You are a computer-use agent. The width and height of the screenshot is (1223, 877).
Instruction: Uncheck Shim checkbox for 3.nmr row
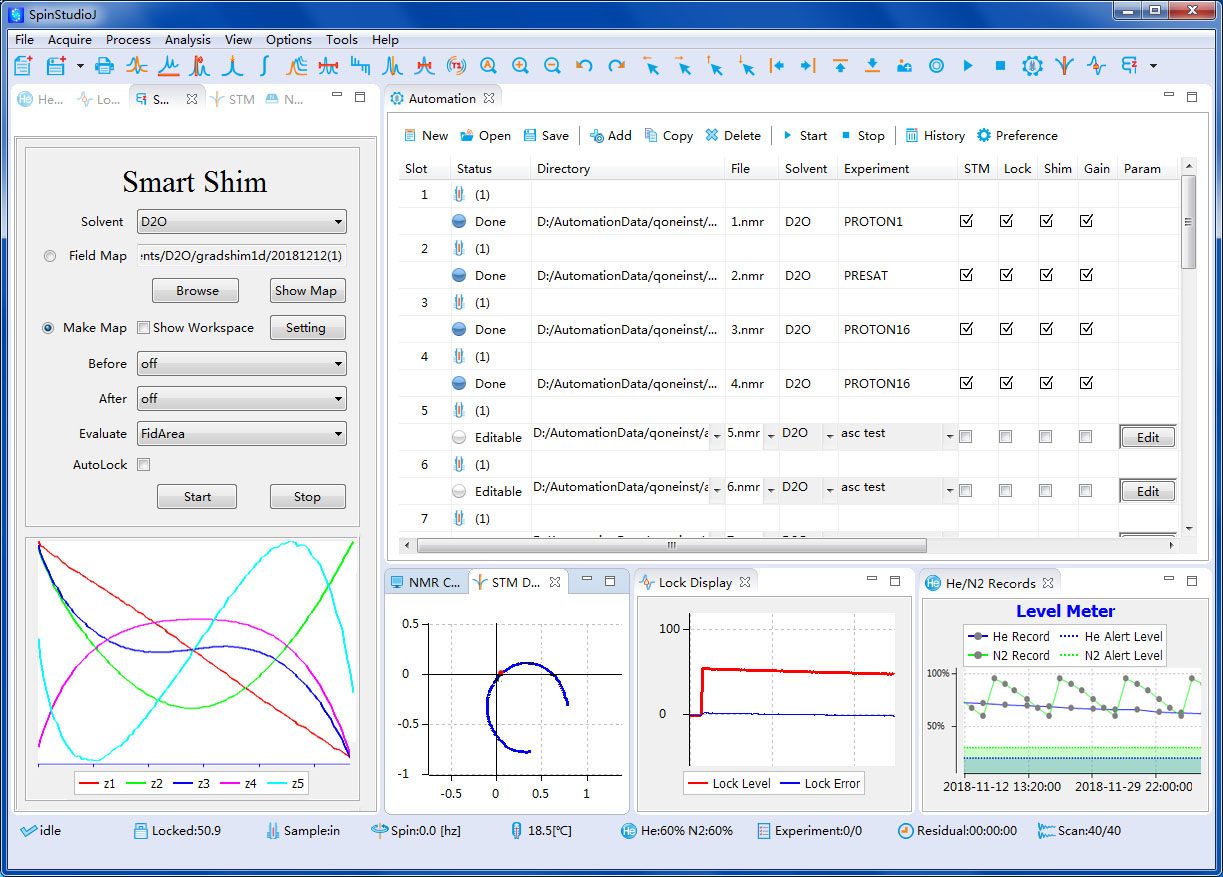pyautogui.click(x=1046, y=330)
